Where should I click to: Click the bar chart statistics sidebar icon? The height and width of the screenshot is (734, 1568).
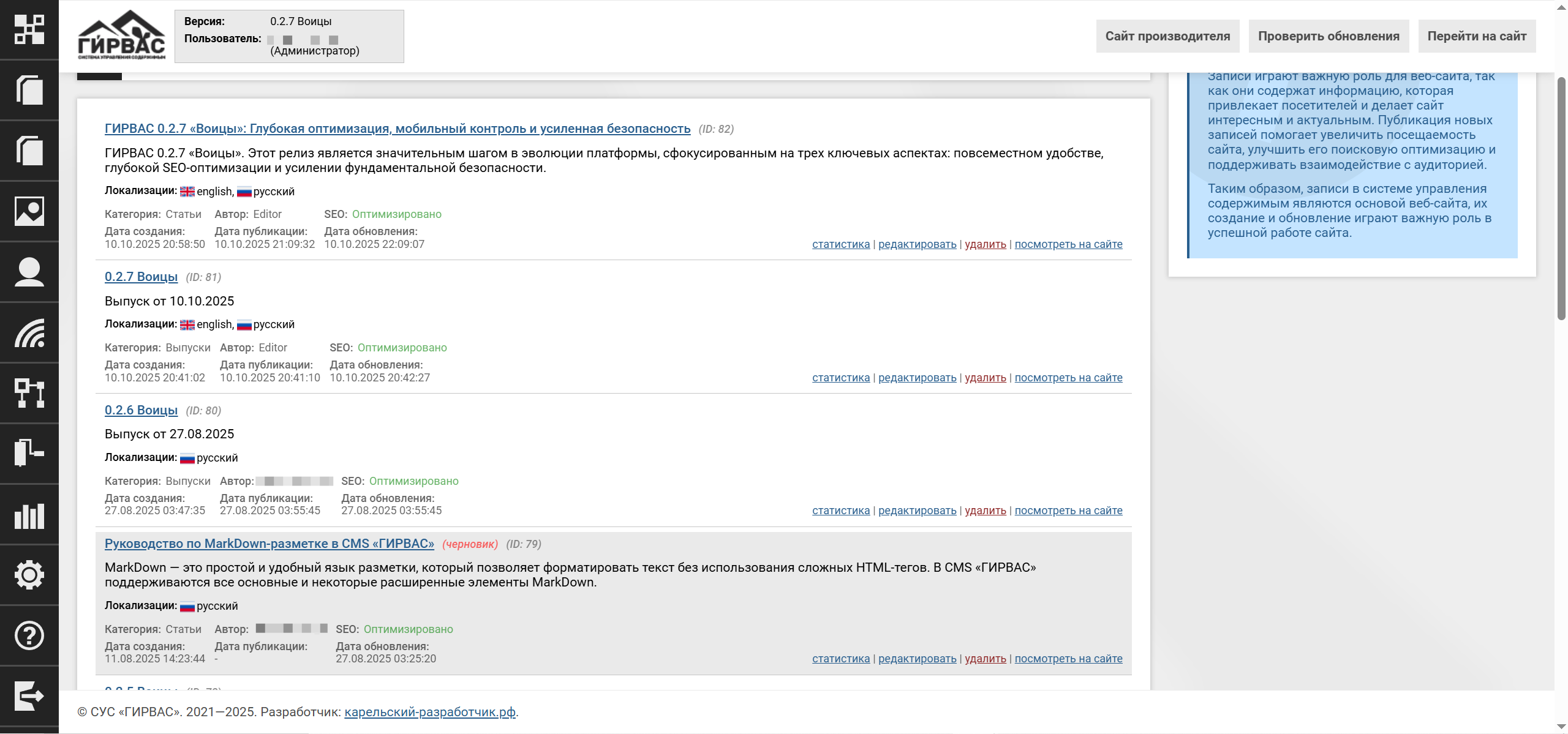[x=29, y=515]
